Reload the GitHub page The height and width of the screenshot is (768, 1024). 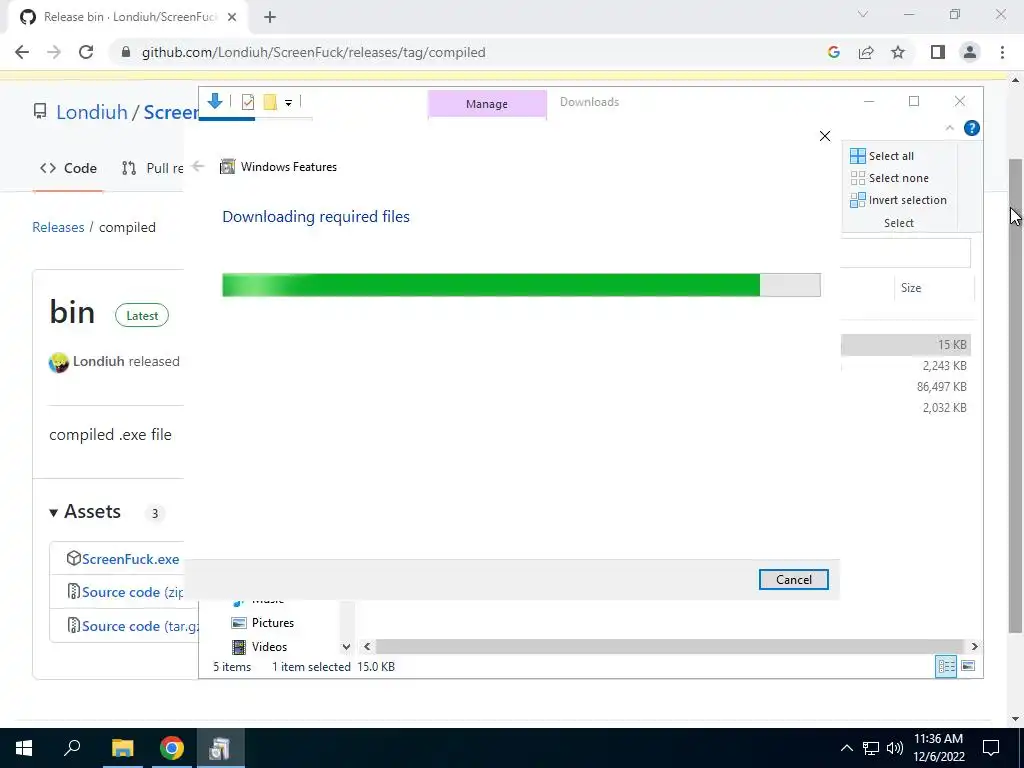(x=86, y=52)
